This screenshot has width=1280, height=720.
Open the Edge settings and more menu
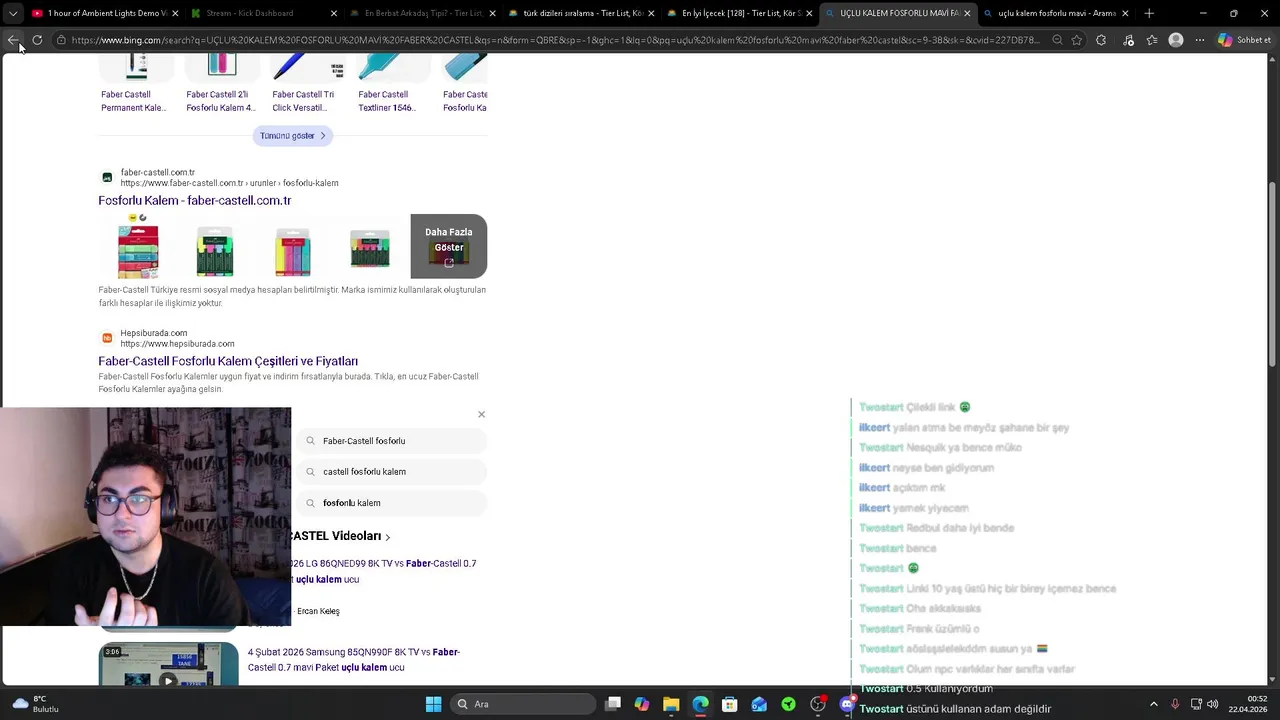pos(1200,40)
